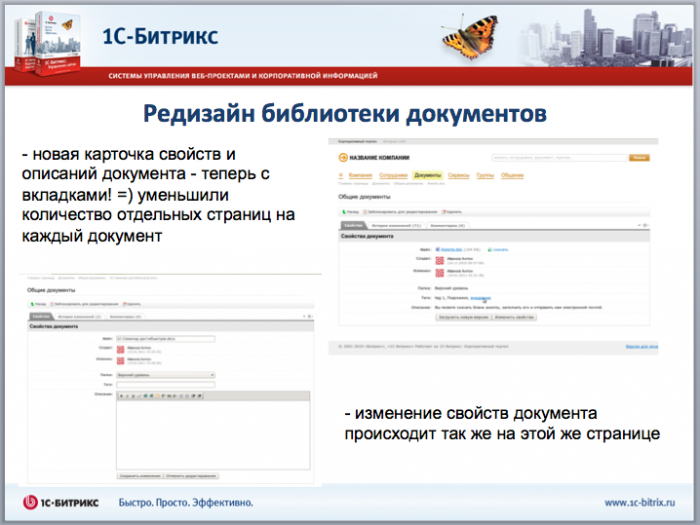
Task: Click the Загрузить новую версию button
Action: pyautogui.click(x=463, y=317)
